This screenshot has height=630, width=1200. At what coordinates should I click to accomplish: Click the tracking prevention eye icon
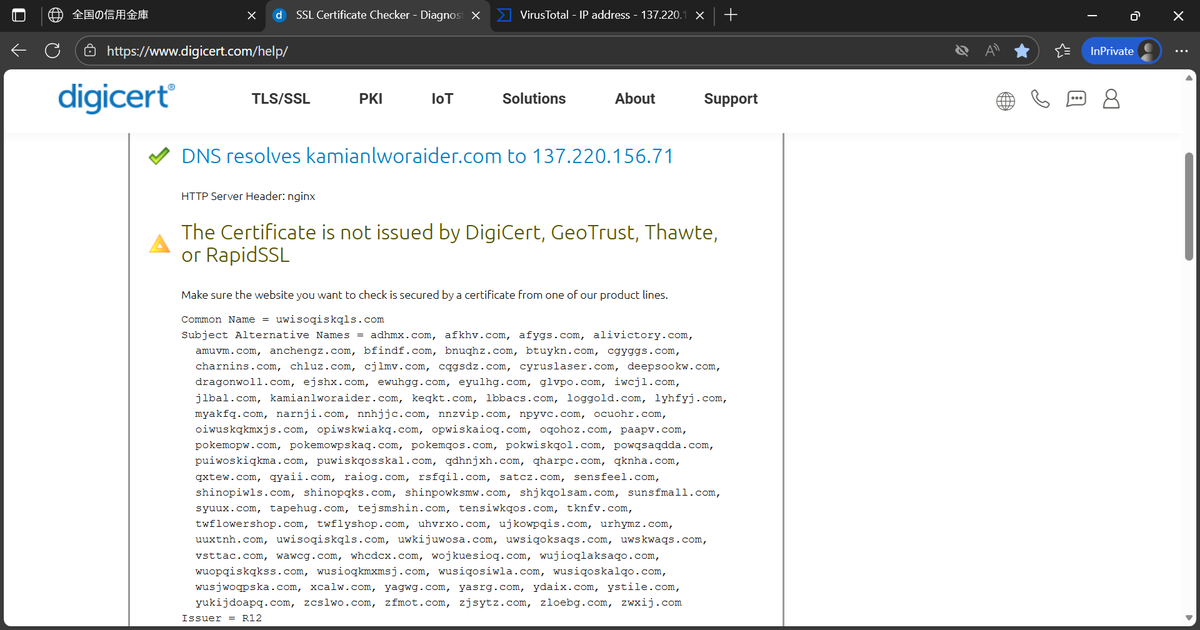click(961, 49)
